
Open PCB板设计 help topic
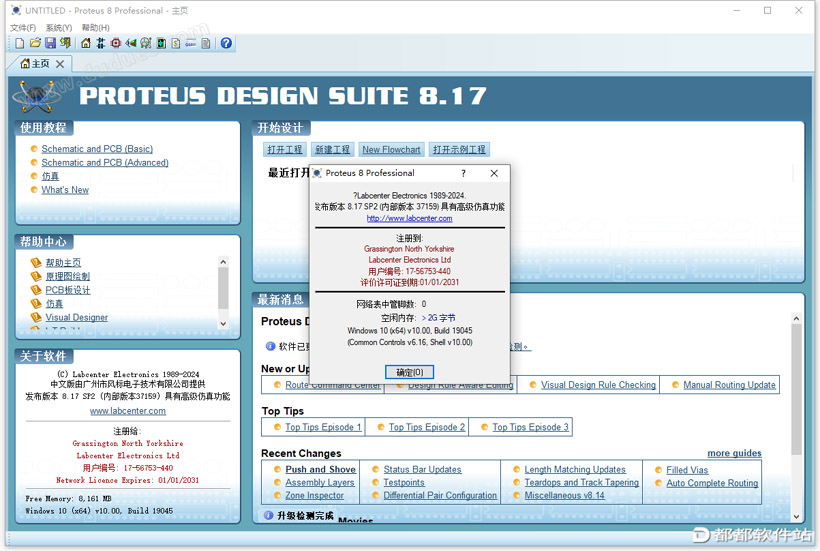coord(67,290)
